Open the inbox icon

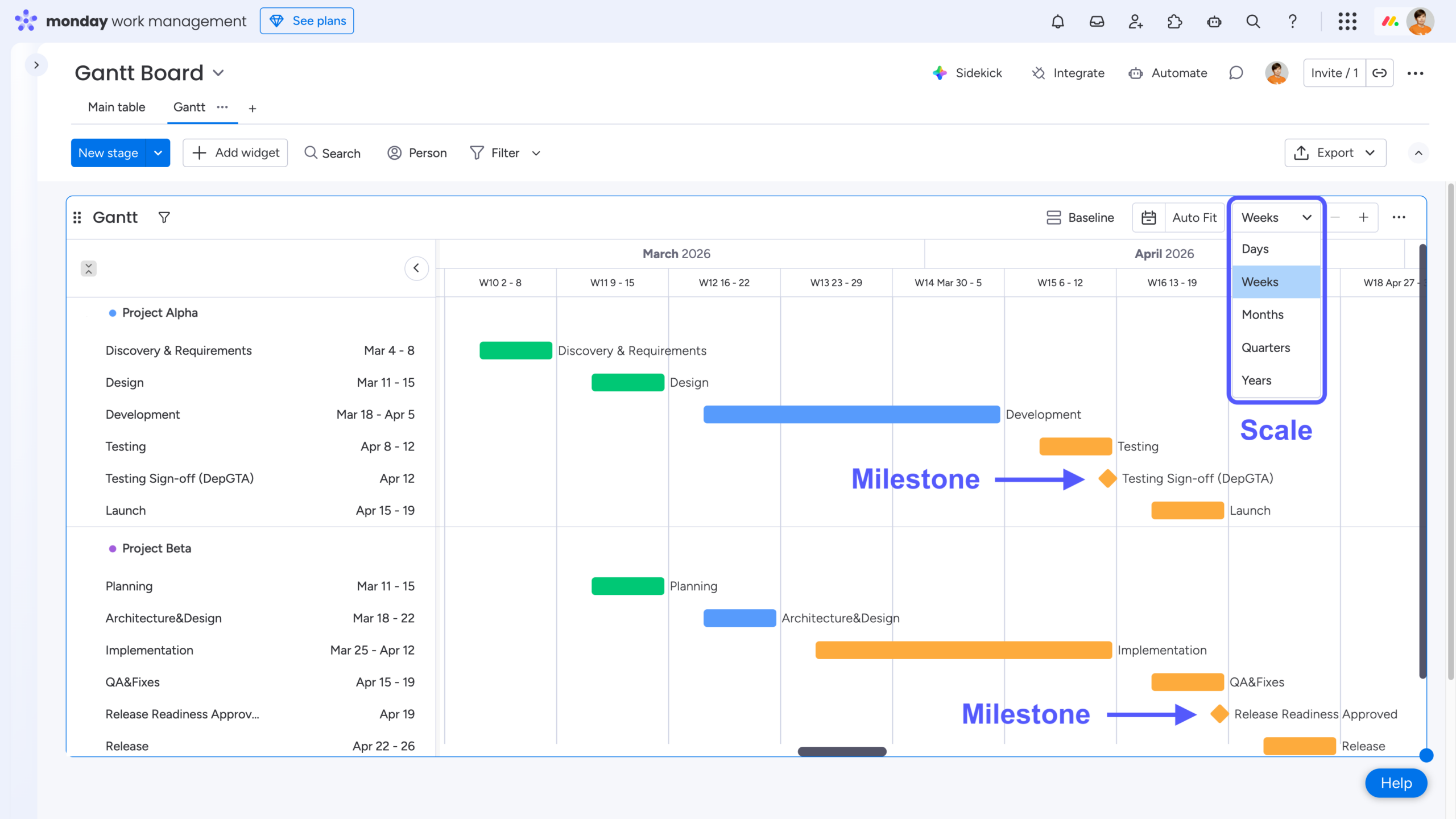(1097, 21)
